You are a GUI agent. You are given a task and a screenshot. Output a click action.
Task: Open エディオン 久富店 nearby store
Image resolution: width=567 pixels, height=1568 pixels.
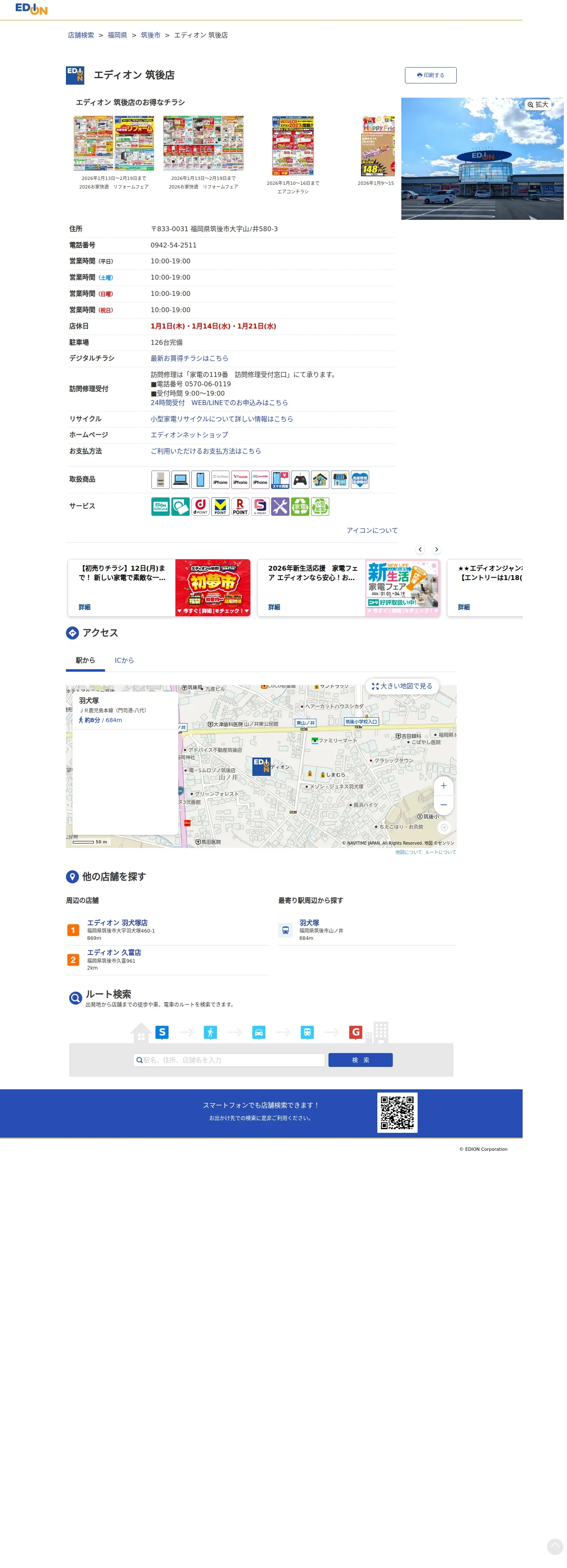(x=114, y=953)
